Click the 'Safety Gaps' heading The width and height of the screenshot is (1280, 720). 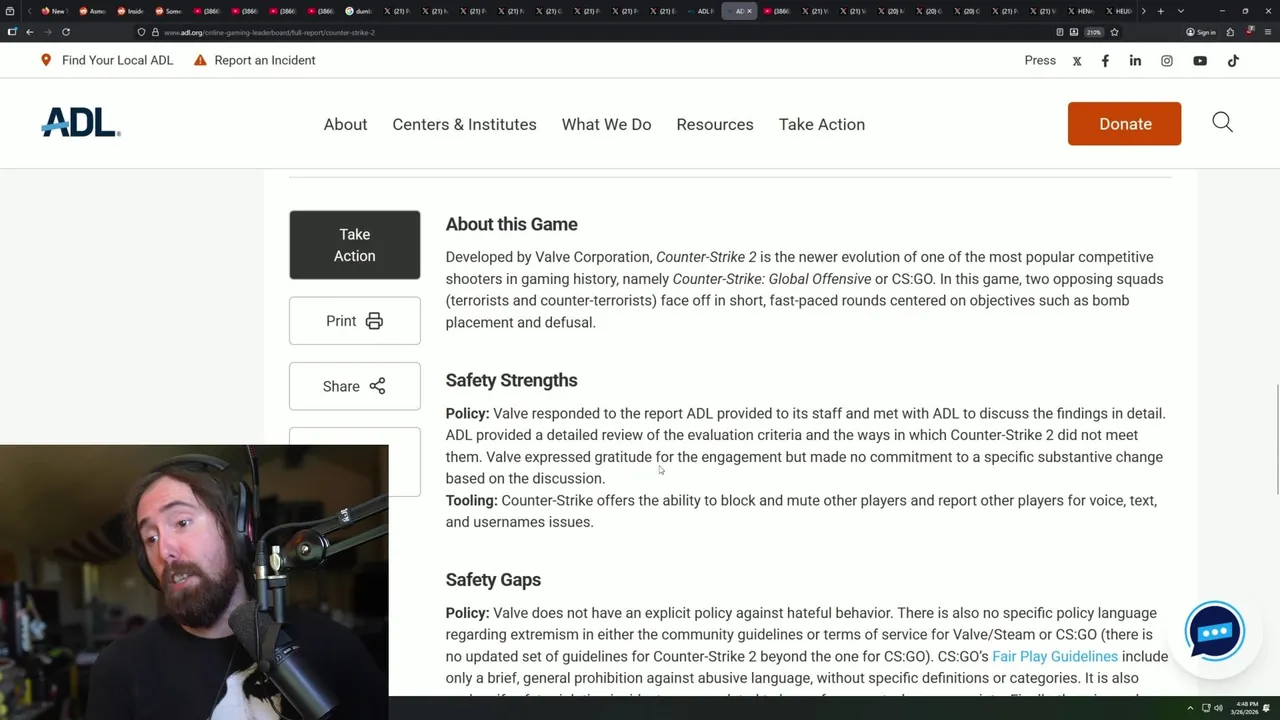pyautogui.click(x=493, y=580)
